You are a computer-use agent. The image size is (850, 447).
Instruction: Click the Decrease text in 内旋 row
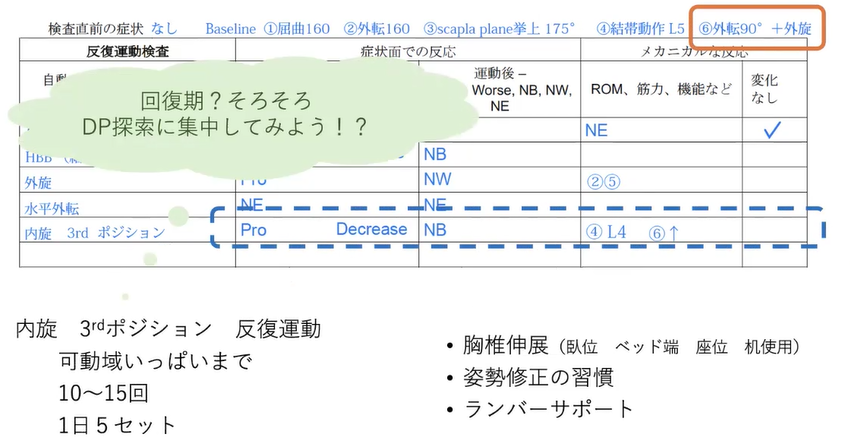pos(371,229)
